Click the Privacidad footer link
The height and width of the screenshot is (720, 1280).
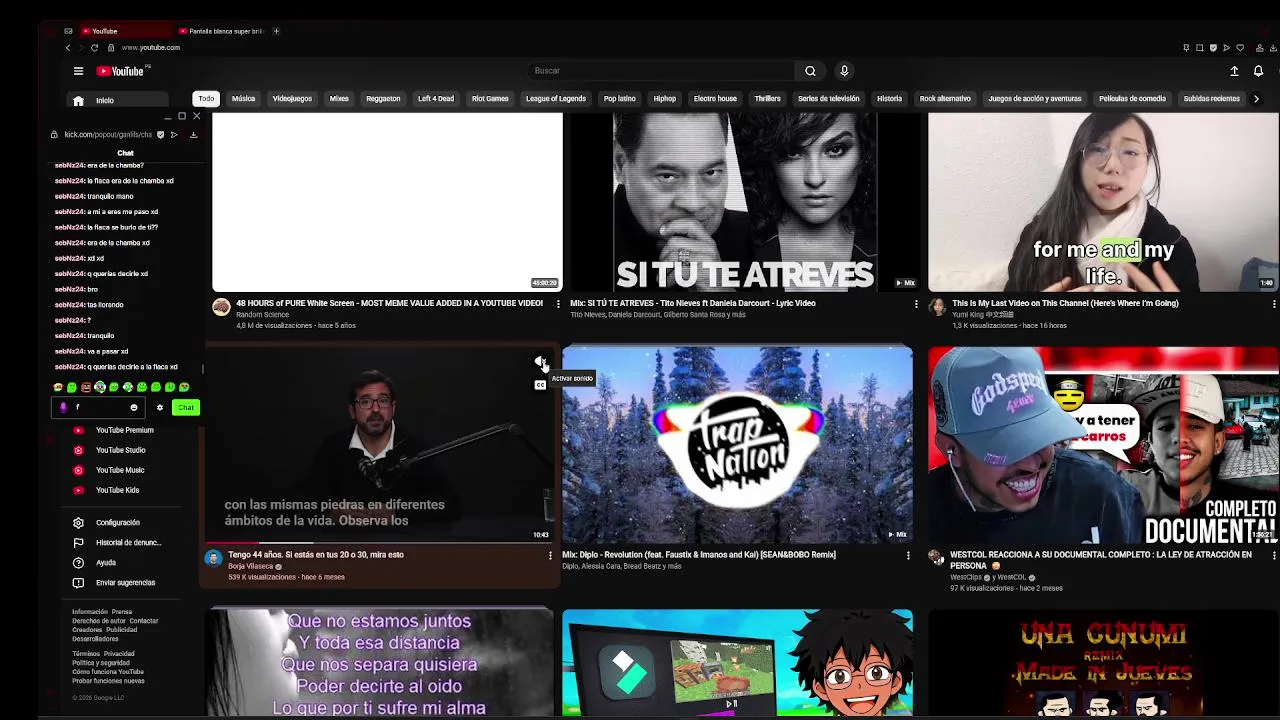click(119, 654)
